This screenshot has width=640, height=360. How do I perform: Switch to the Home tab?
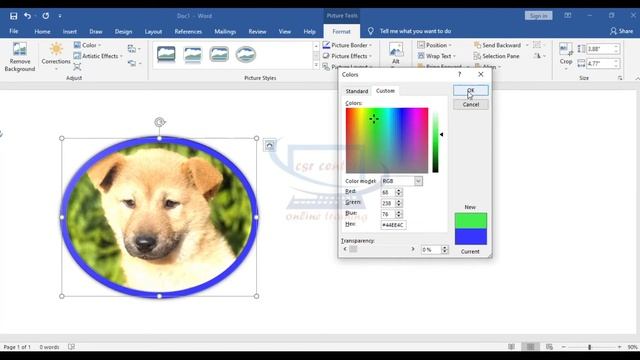[x=42, y=31]
